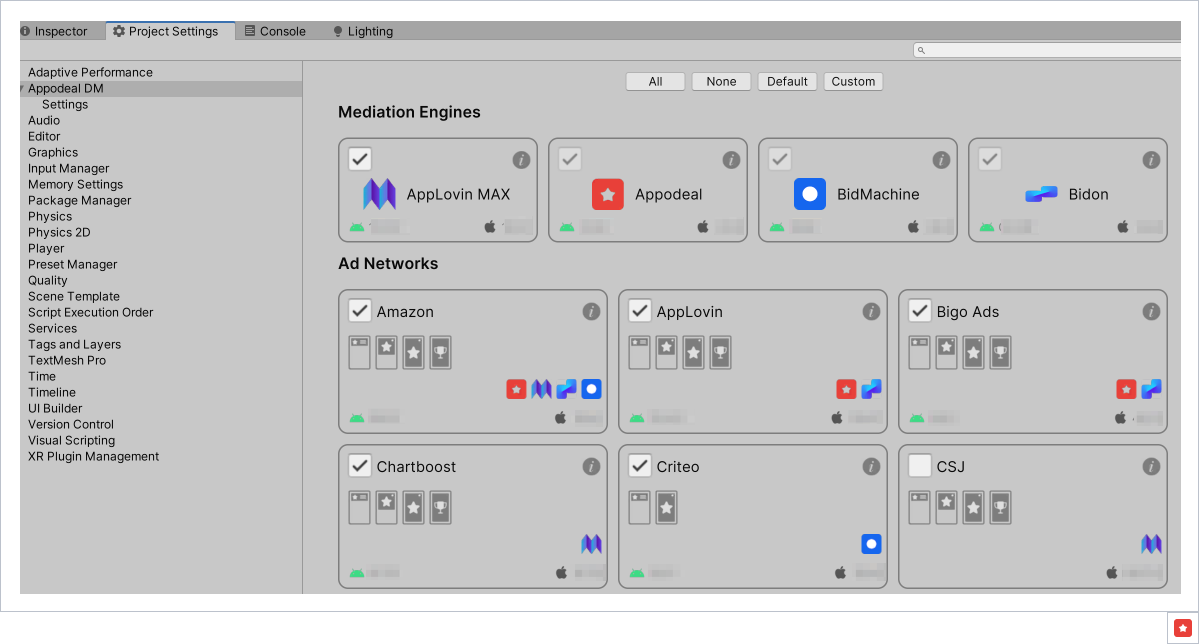Viewport: 1199px width, 644px height.
Task: Click the AppLovin MAX icon in Chartboost card
Action: (591, 544)
